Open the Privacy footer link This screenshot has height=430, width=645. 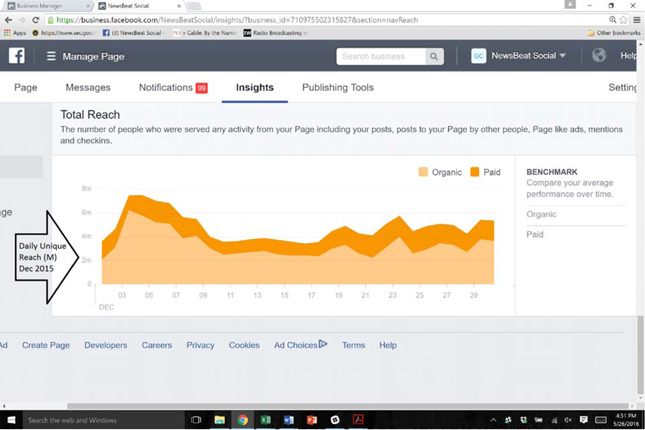click(200, 345)
